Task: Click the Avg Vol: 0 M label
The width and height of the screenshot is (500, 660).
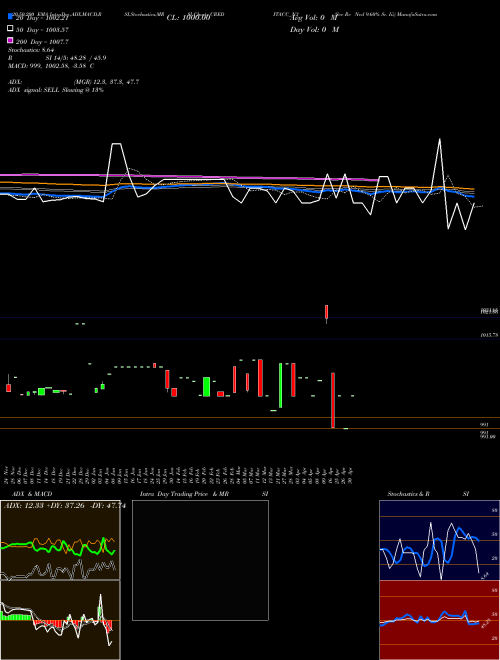Action: (314, 18)
